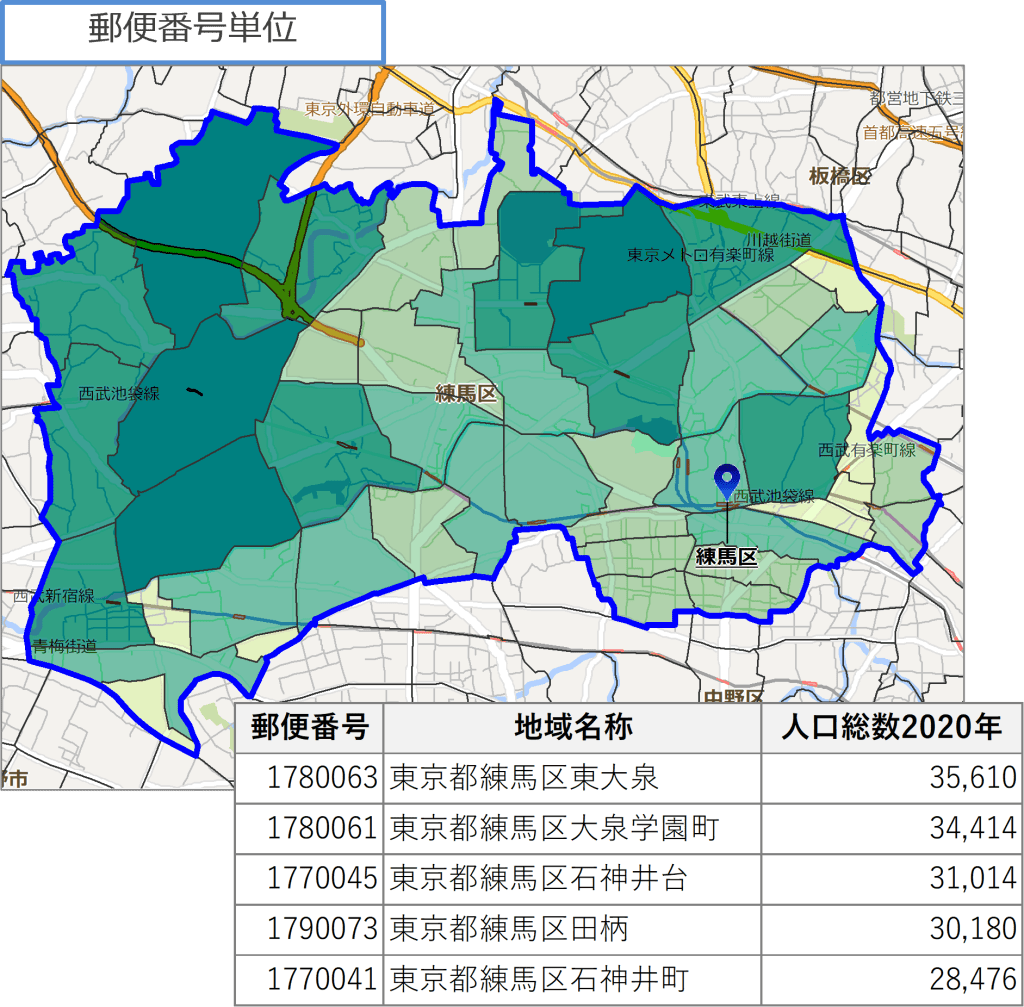Click the 東京メトロ有楽町線 label

click(x=701, y=255)
